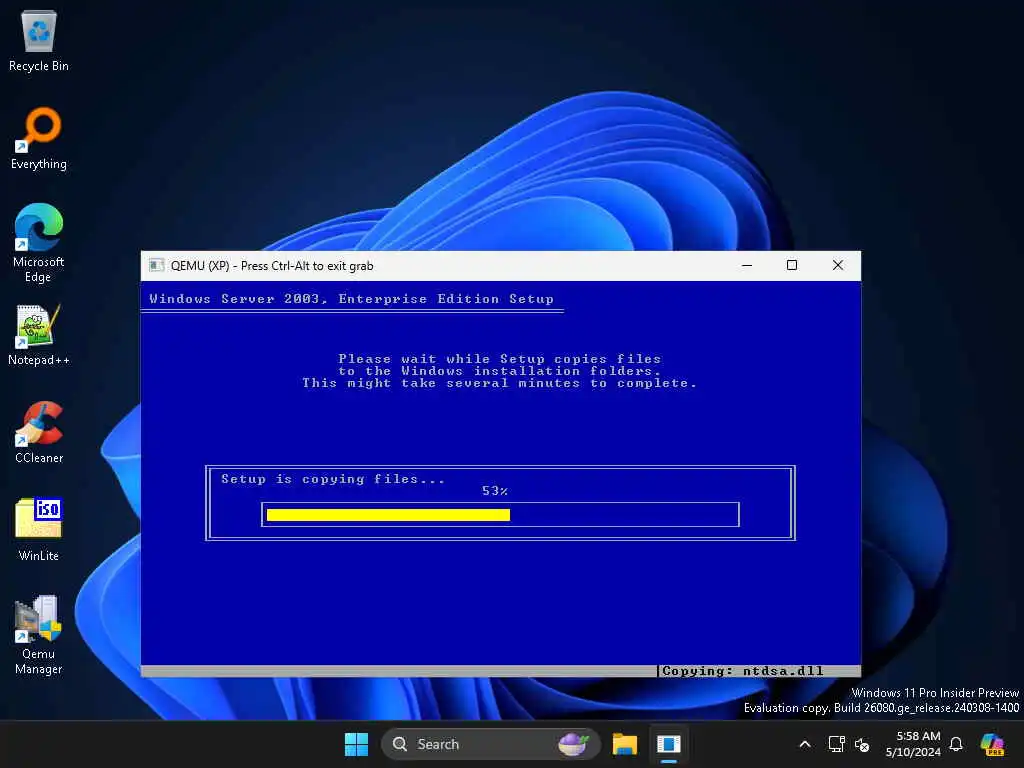This screenshot has width=1024, height=768.
Task: Open the notification bell icon
Action: tap(956, 744)
